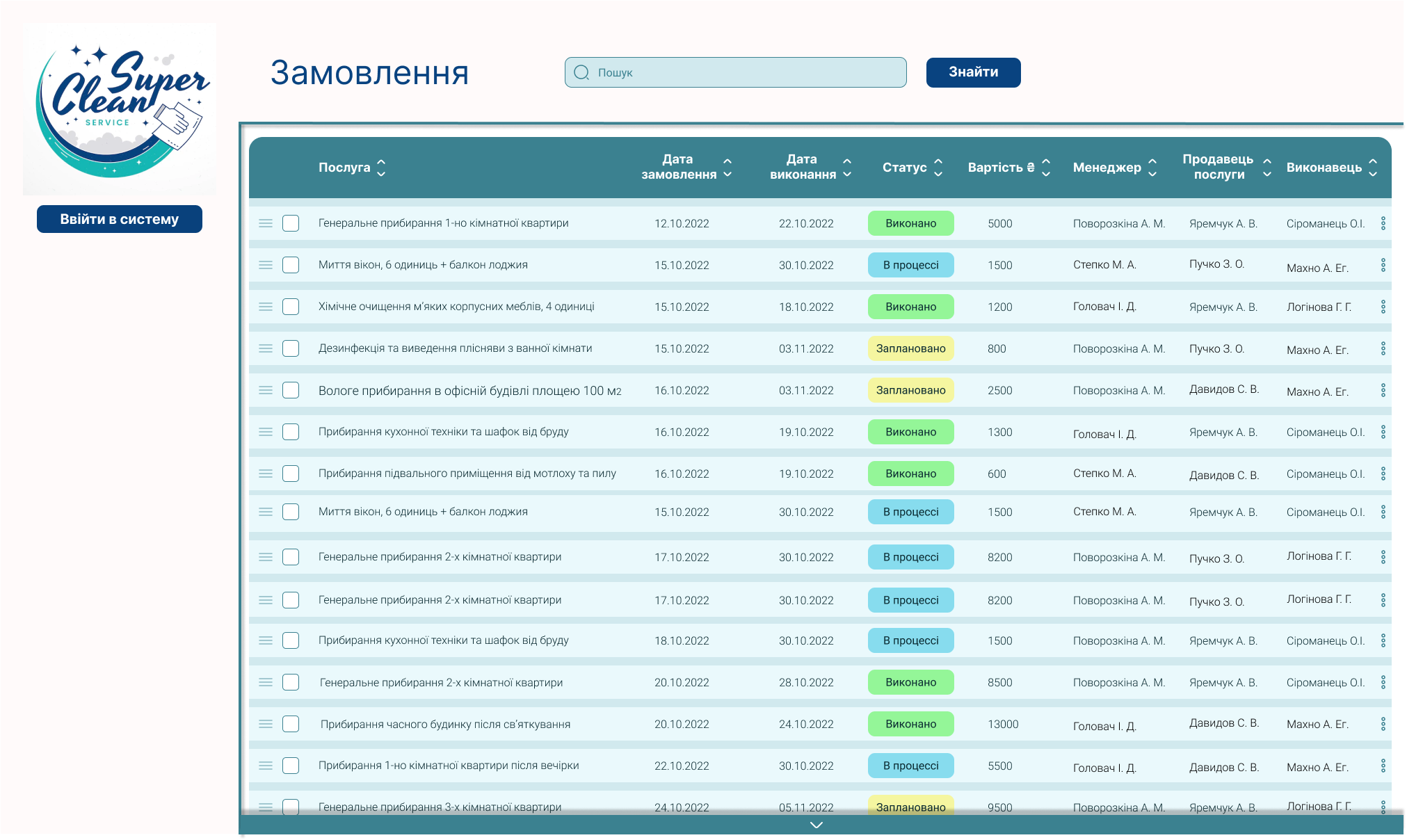Screen dimensions: 1407x840
Task: Click cost value 600
Action: click(x=997, y=474)
